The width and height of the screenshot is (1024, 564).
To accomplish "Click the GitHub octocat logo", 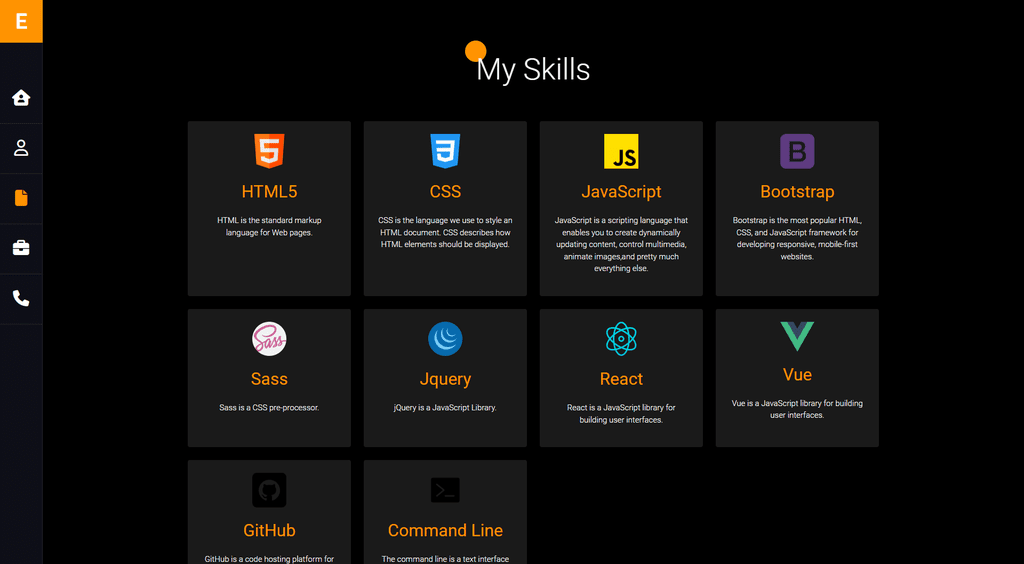I will [269, 490].
